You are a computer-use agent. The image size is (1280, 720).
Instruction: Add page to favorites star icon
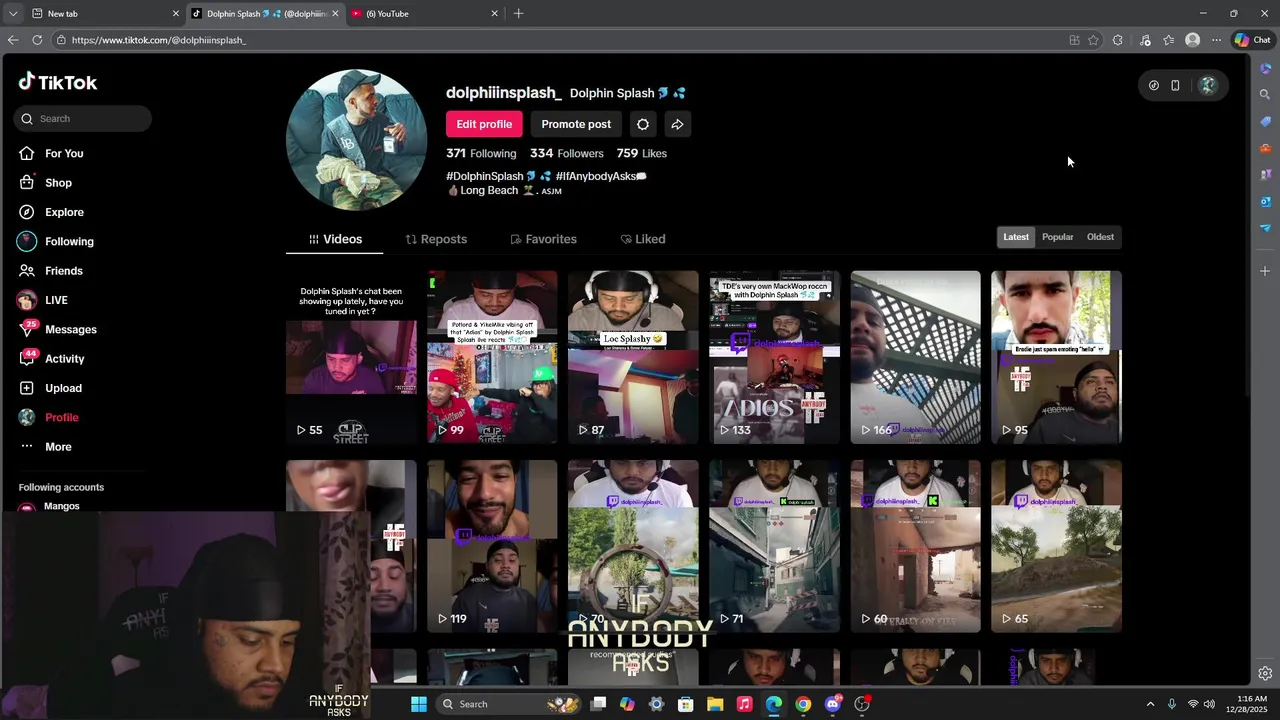pos(1093,40)
